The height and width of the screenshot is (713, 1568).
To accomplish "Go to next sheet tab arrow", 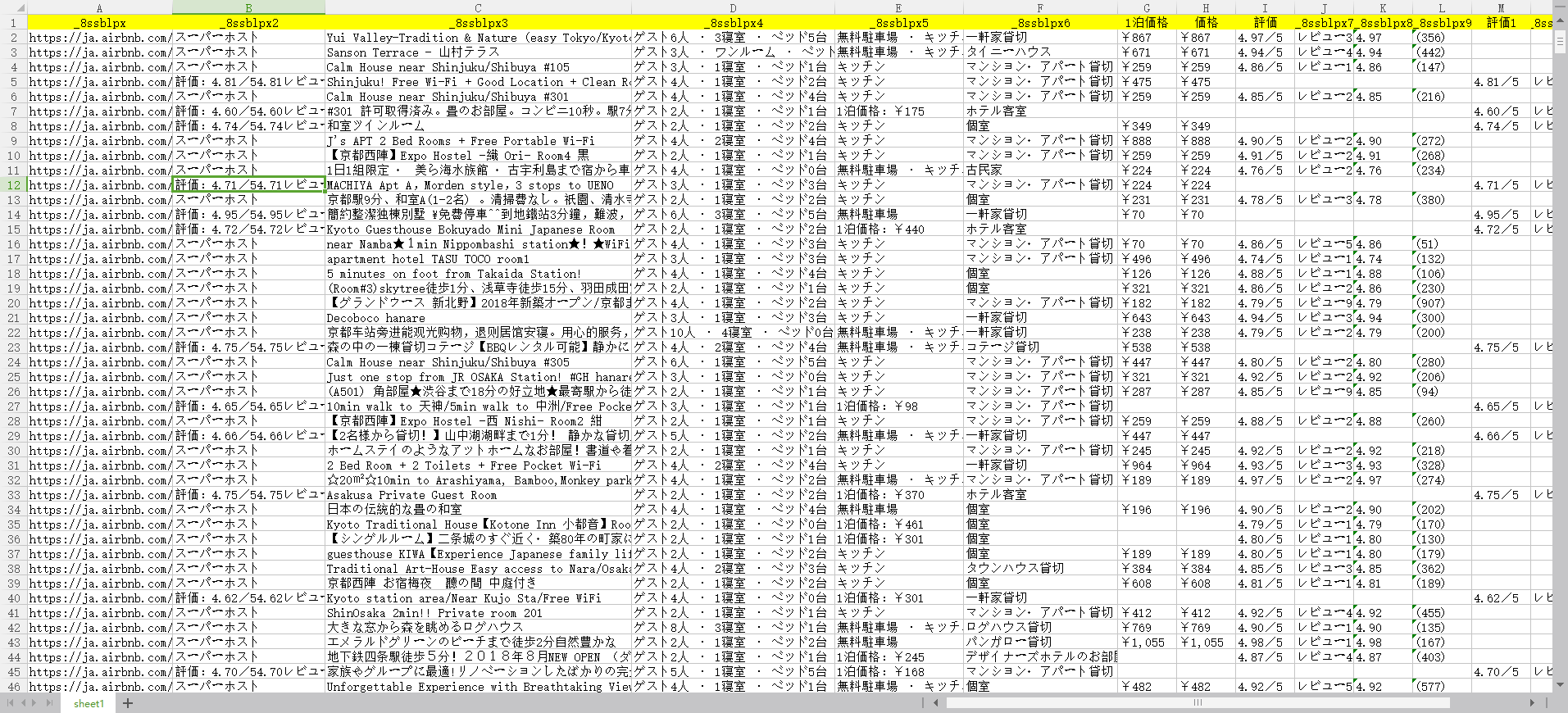I will click(35, 703).
